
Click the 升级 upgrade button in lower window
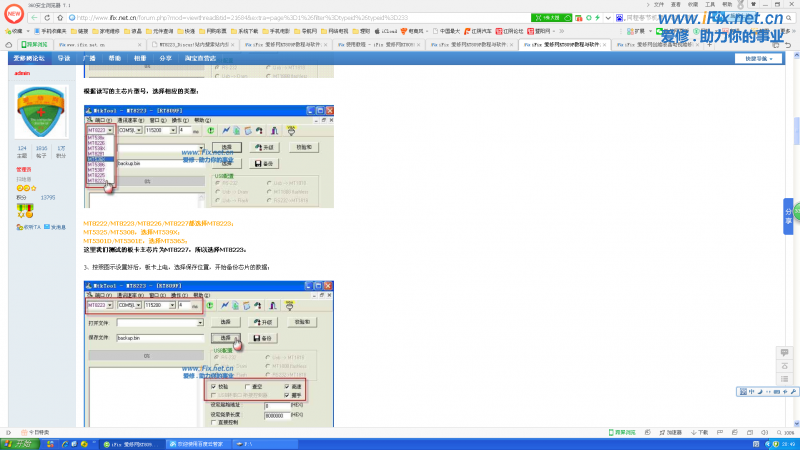point(264,323)
